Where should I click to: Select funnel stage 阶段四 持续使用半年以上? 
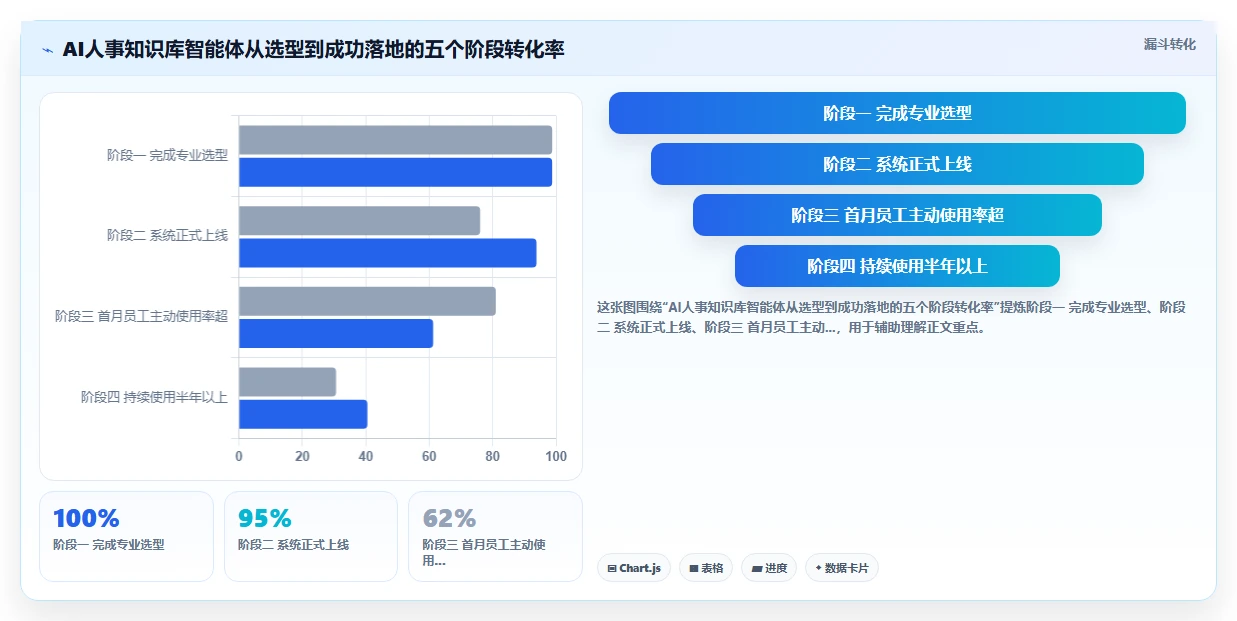[897, 266]
